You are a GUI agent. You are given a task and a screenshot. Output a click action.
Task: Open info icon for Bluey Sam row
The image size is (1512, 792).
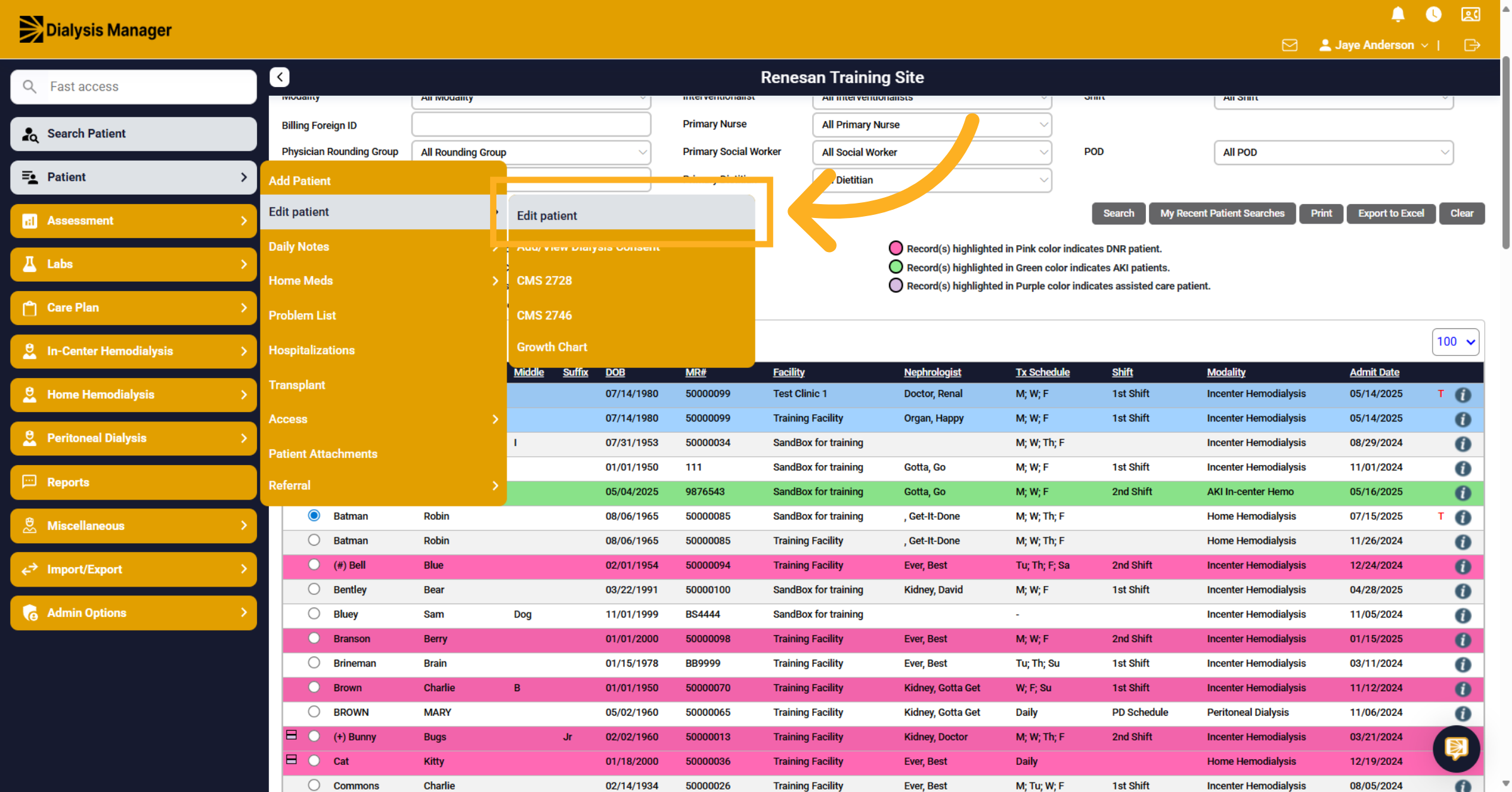pyautogui.click(x=1463, y=615)
